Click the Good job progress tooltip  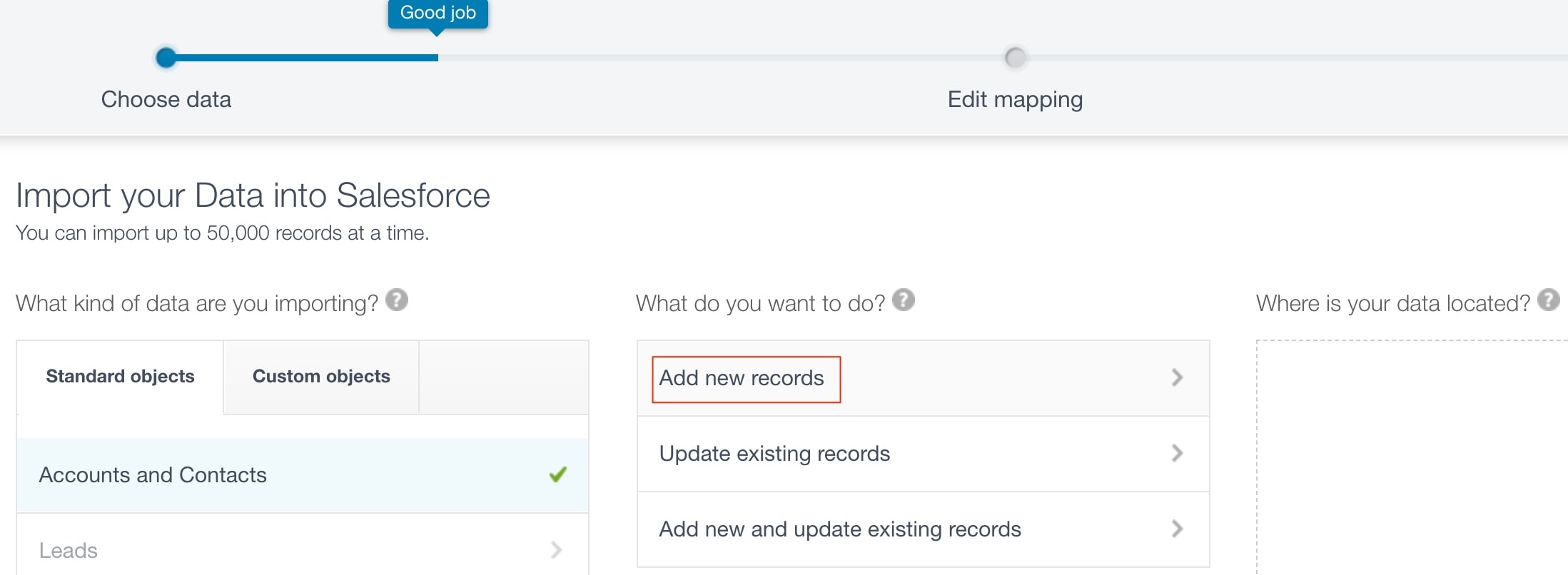pos(438,14)
